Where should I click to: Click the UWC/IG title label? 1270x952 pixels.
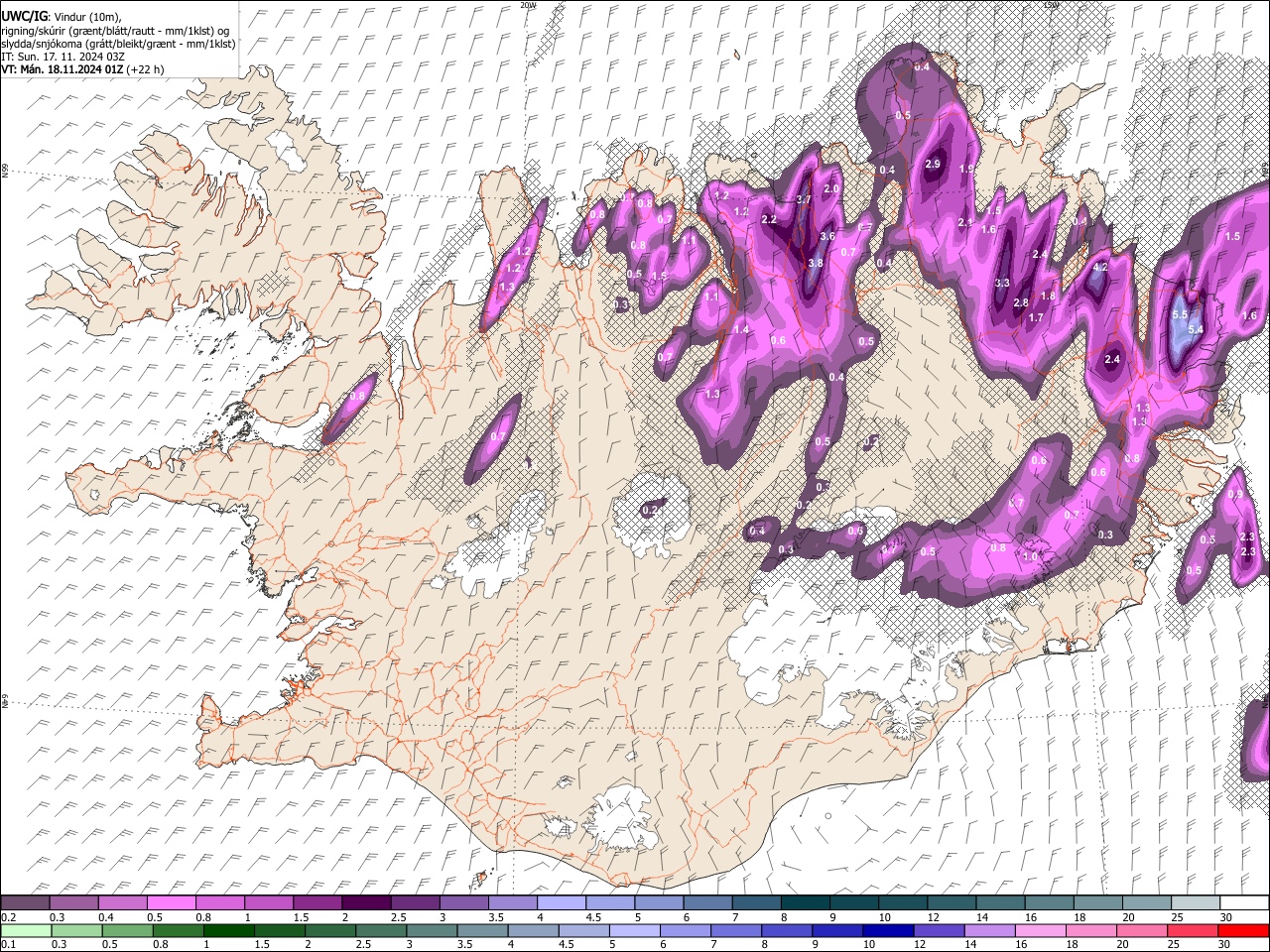23,16
